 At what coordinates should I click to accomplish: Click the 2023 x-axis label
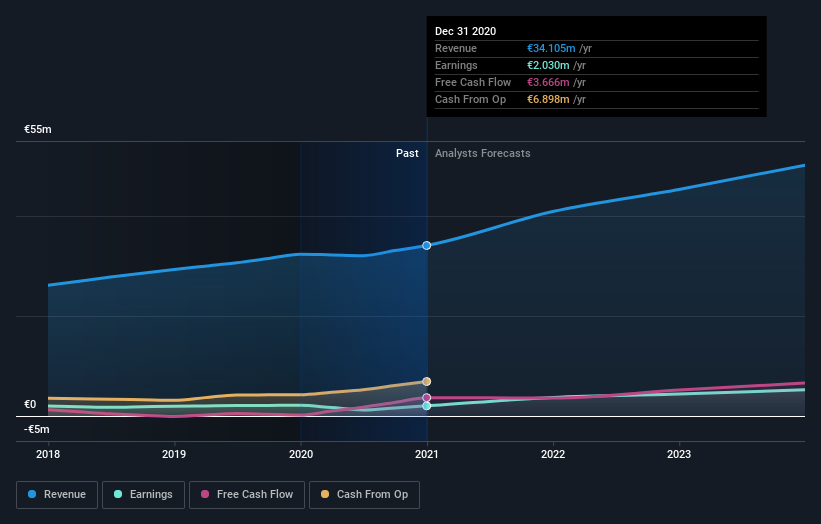tap(679, 454)
